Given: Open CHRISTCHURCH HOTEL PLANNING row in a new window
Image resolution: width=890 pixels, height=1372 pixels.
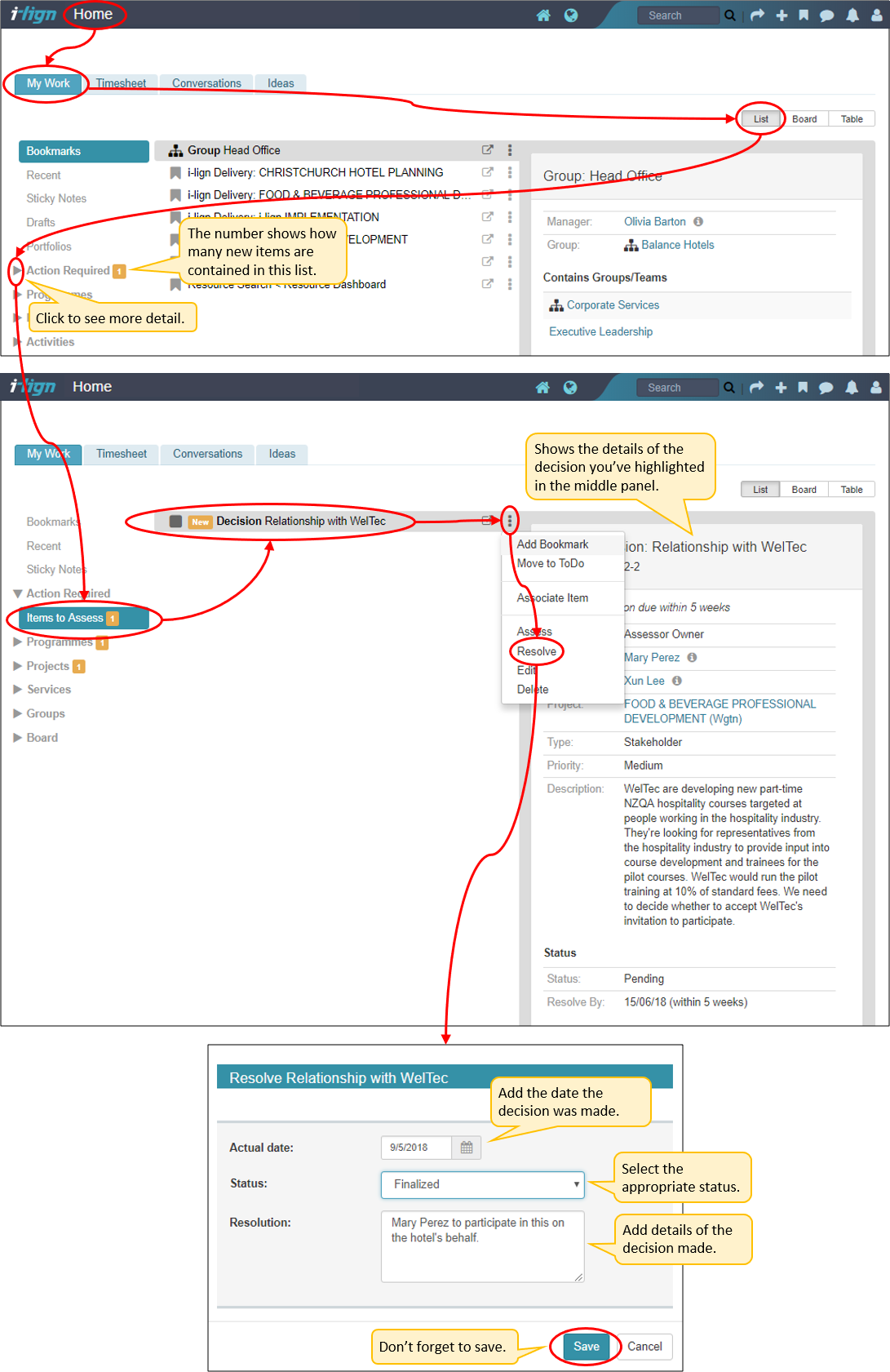Looking at the screenshot, I should pos(488,172).
